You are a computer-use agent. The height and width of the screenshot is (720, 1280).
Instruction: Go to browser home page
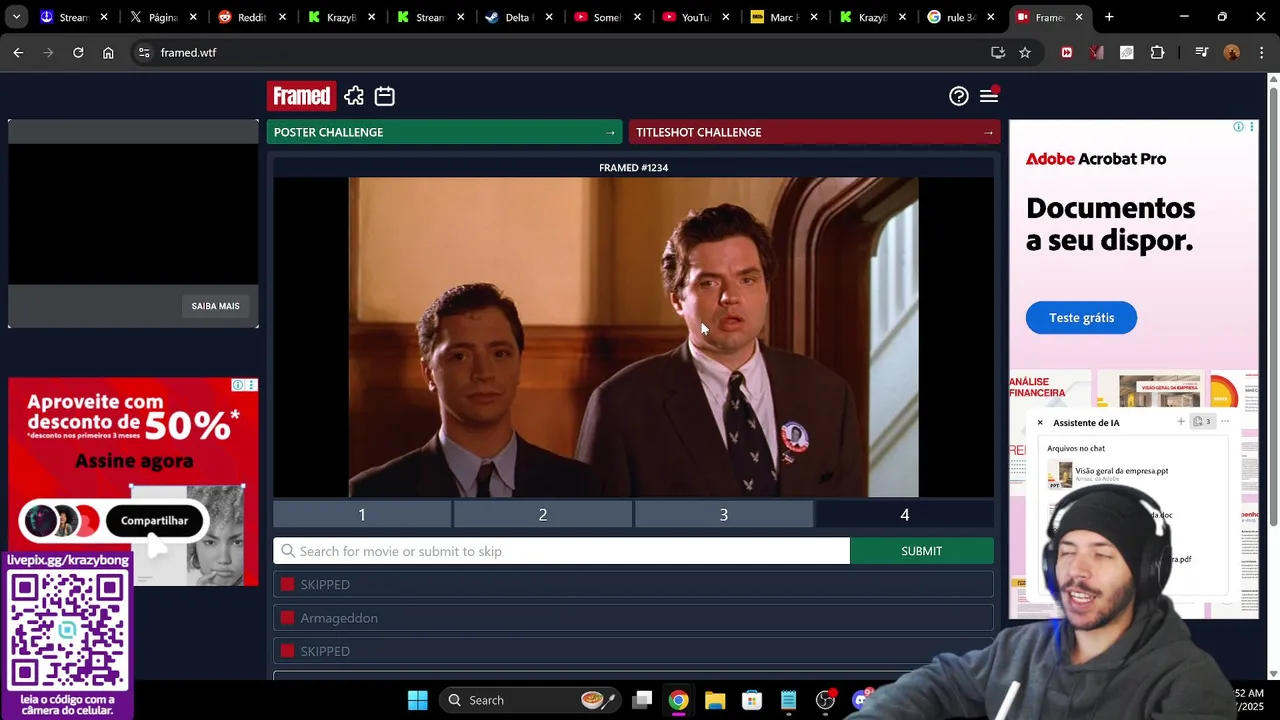coord(108,52)
